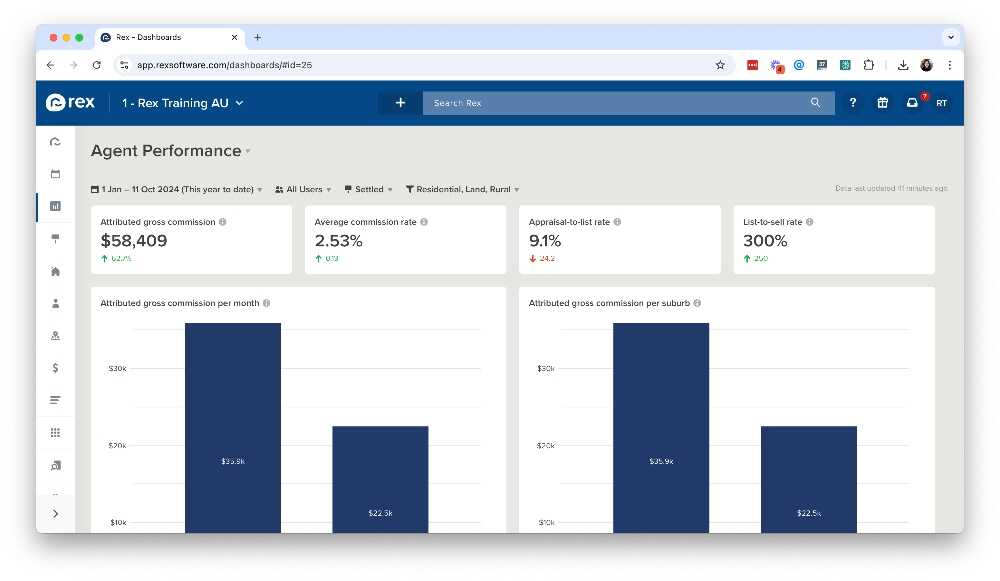The height and width of the screenshot is (581, 1000).
Task: Open the calendar icon in left sidebar
Action: (x=55, y=174)
